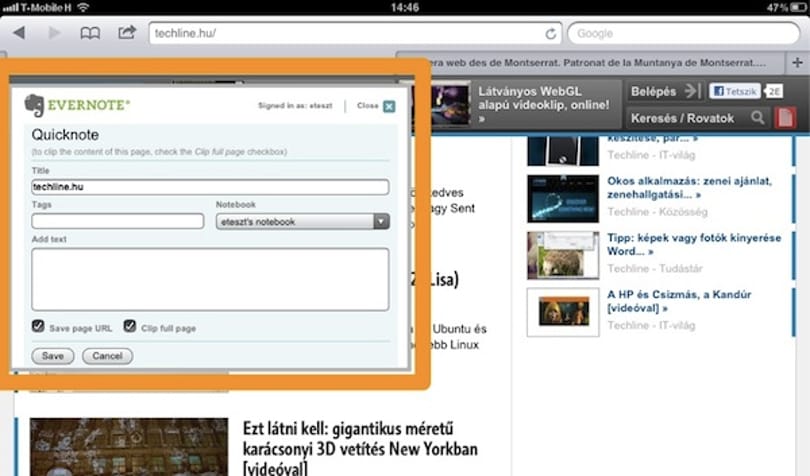810x476 pixels.
Task: Toggle the Save page URL checkbox
Action: (x=38, y=326)
